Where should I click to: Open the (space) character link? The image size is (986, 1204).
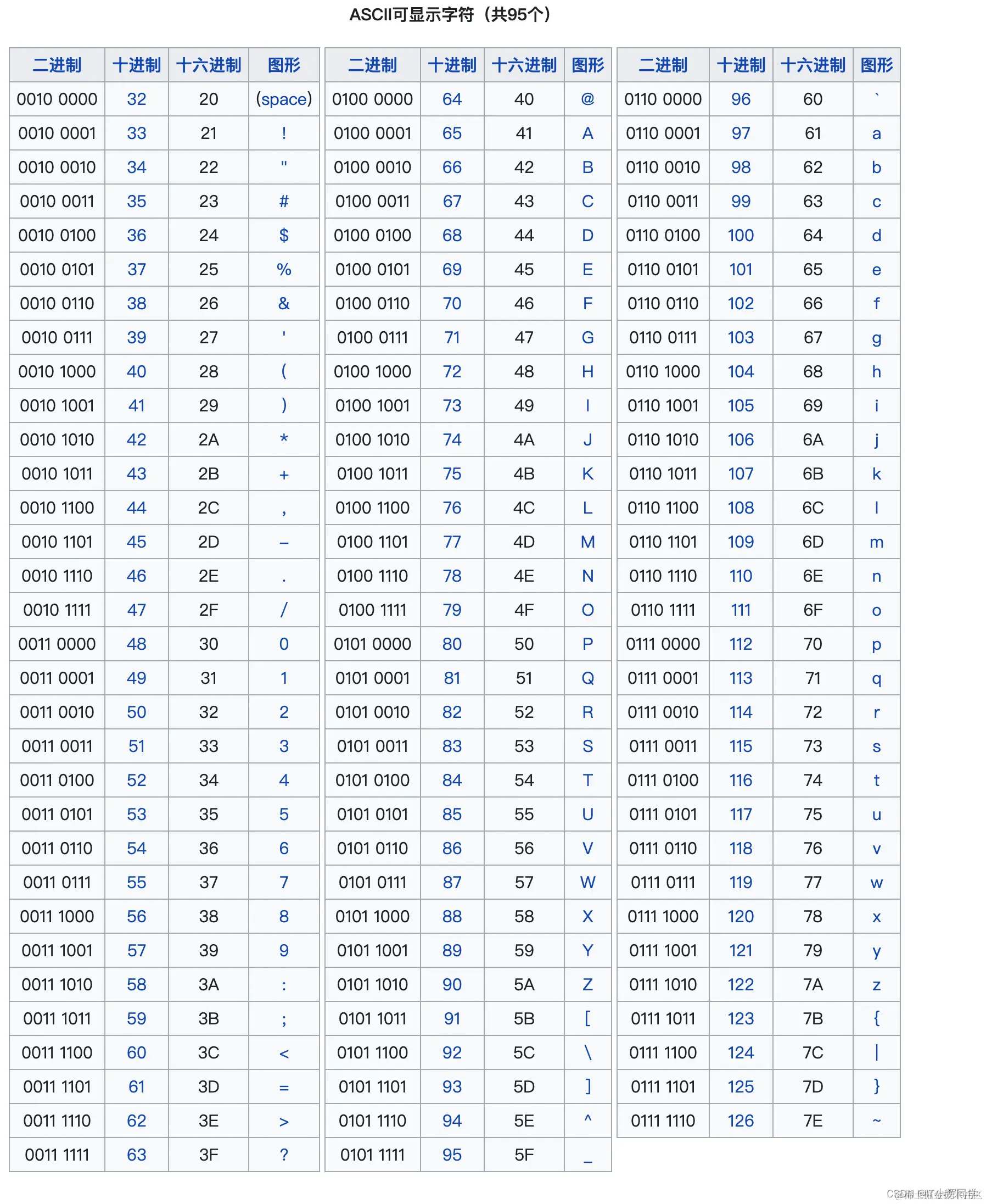284,99
